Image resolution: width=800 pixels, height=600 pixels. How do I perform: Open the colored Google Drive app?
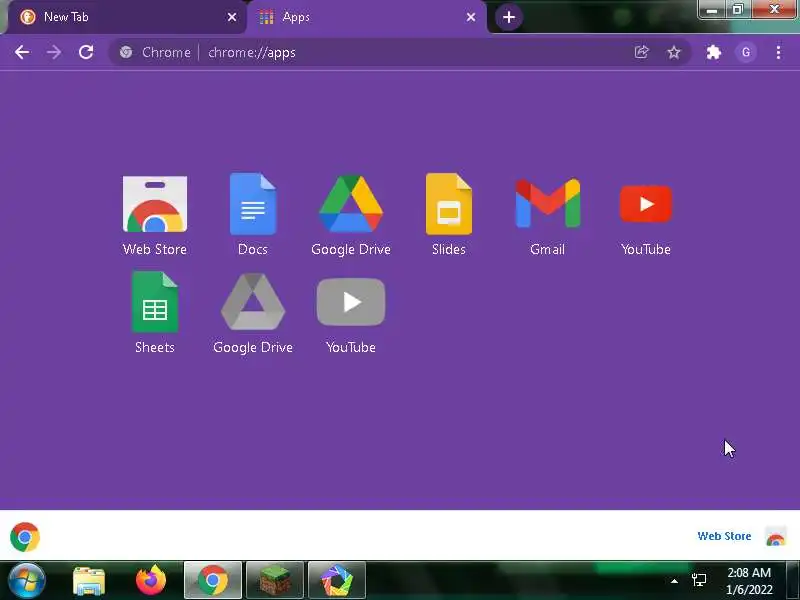click(x=351, y=214)
